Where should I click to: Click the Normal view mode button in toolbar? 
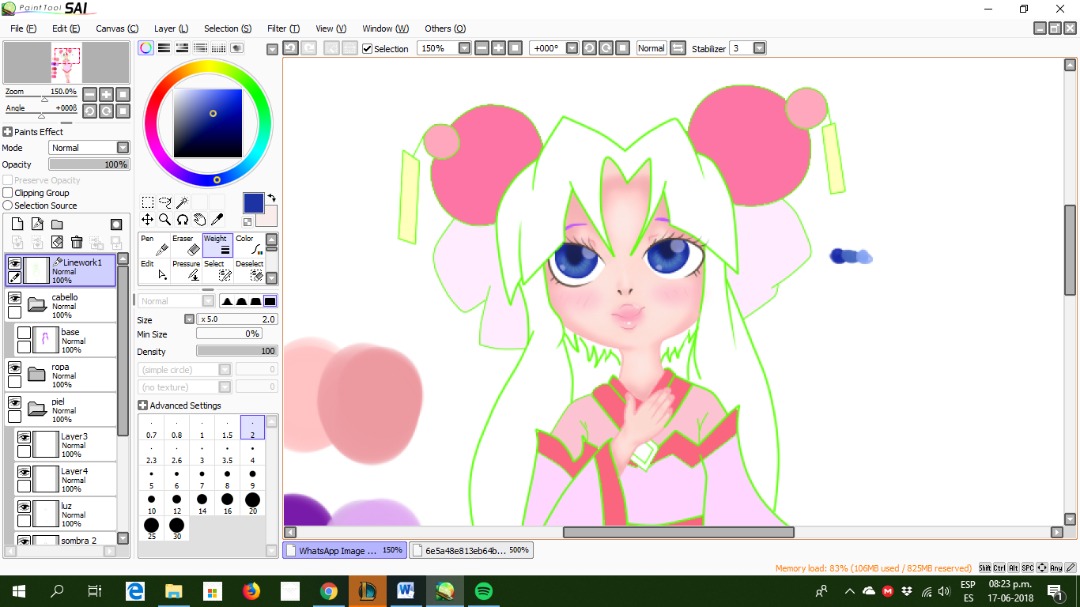651,48
